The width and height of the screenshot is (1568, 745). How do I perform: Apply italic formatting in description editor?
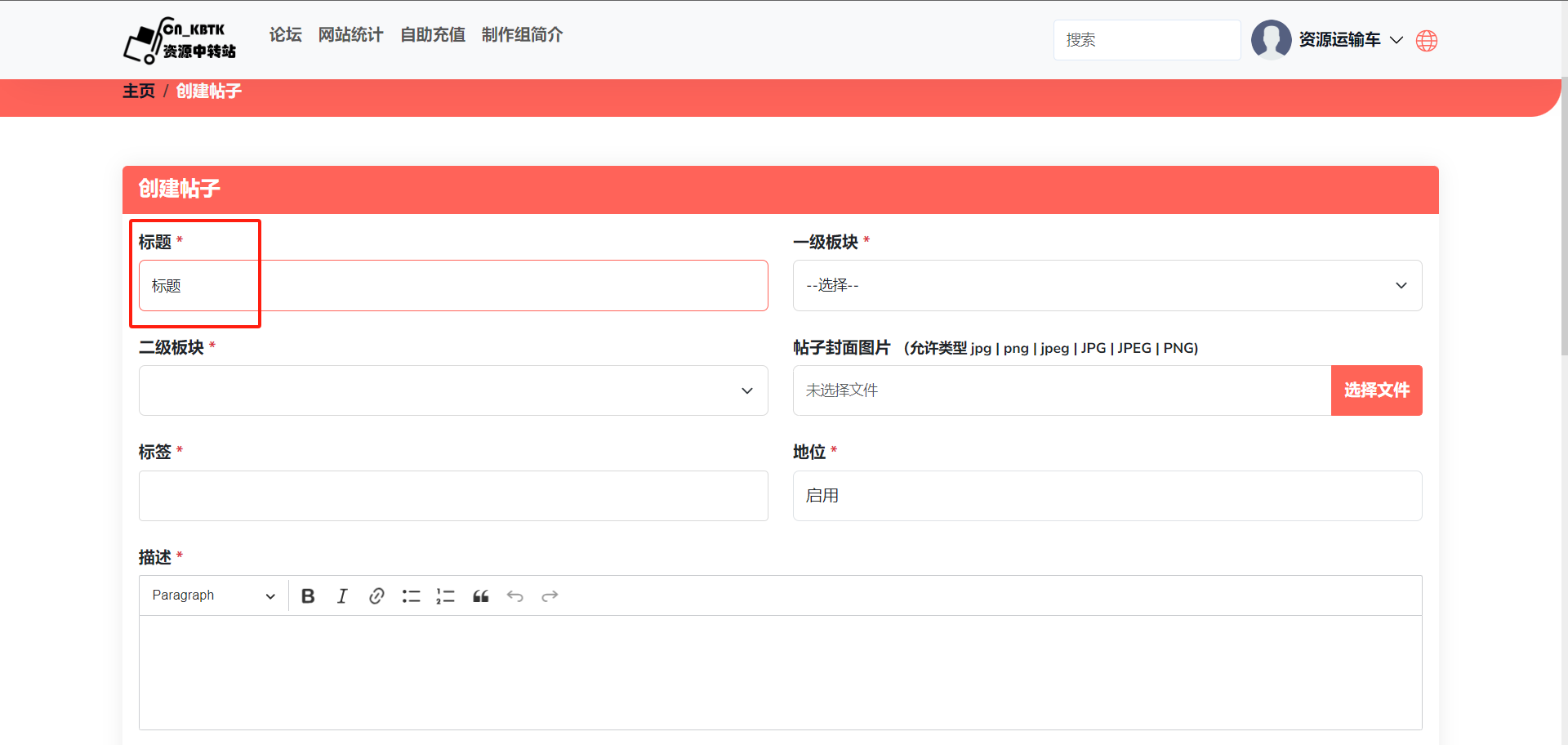(x=342, y=596)
